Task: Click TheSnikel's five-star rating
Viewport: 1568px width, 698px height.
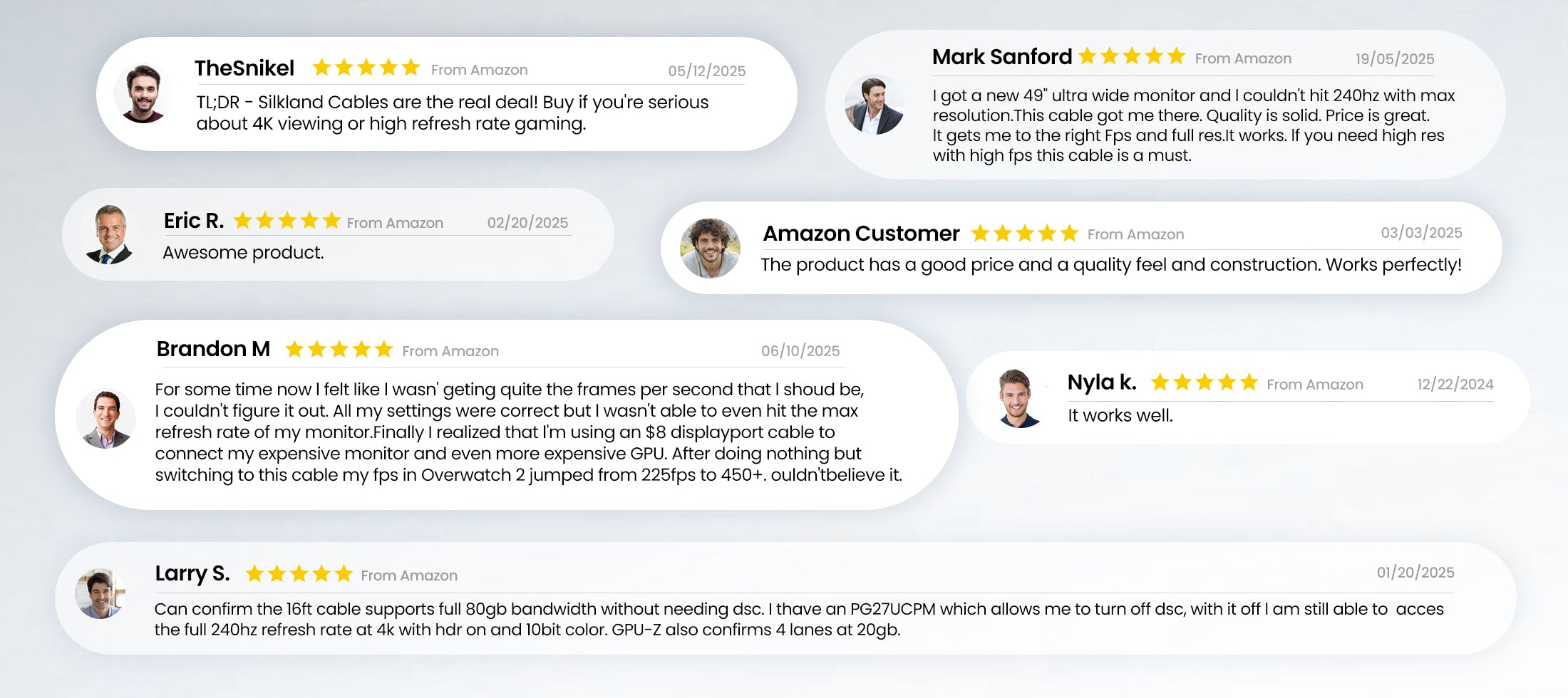Action: [x=366, y=68]
